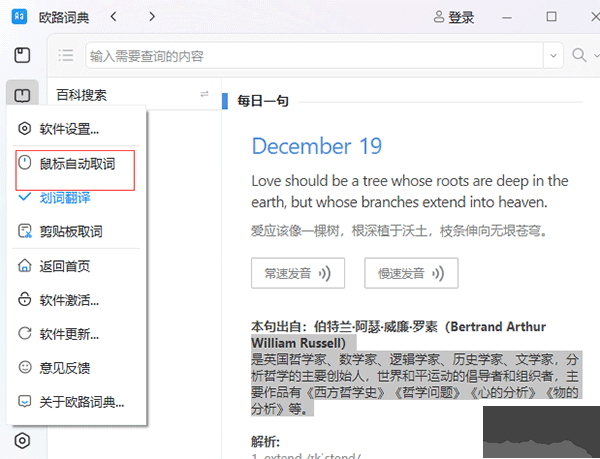Select 软件更新... menu item
The width and height of the screenshot is (600, 459).
[77, 334]
